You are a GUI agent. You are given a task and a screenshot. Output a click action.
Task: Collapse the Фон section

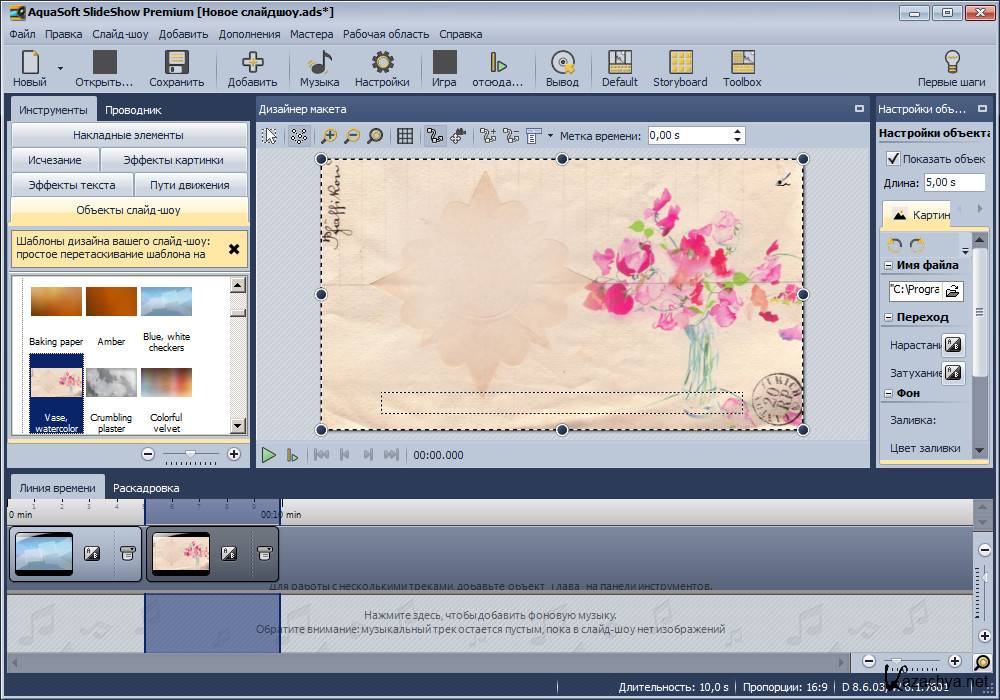[888, 394]
